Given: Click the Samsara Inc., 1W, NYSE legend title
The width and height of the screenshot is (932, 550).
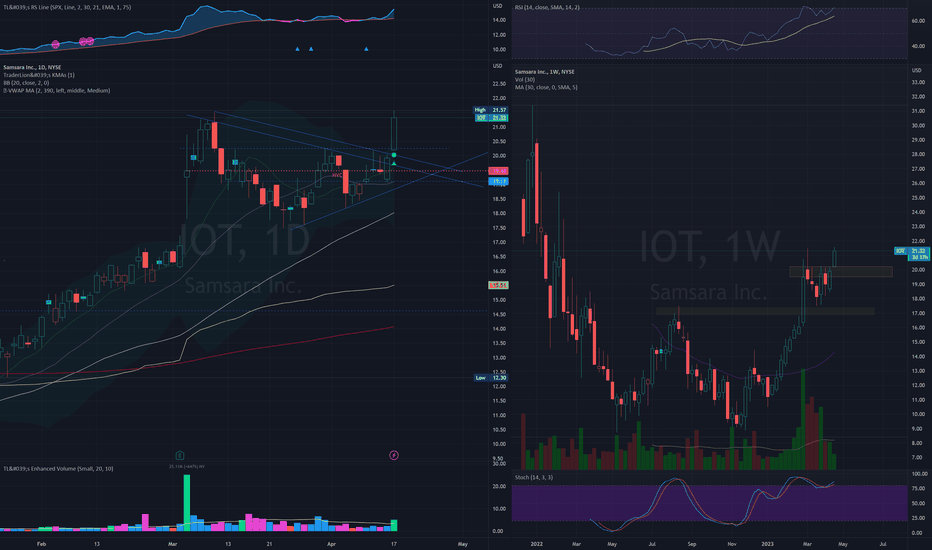Looking at the screenshot, I should tap(544, 71).
